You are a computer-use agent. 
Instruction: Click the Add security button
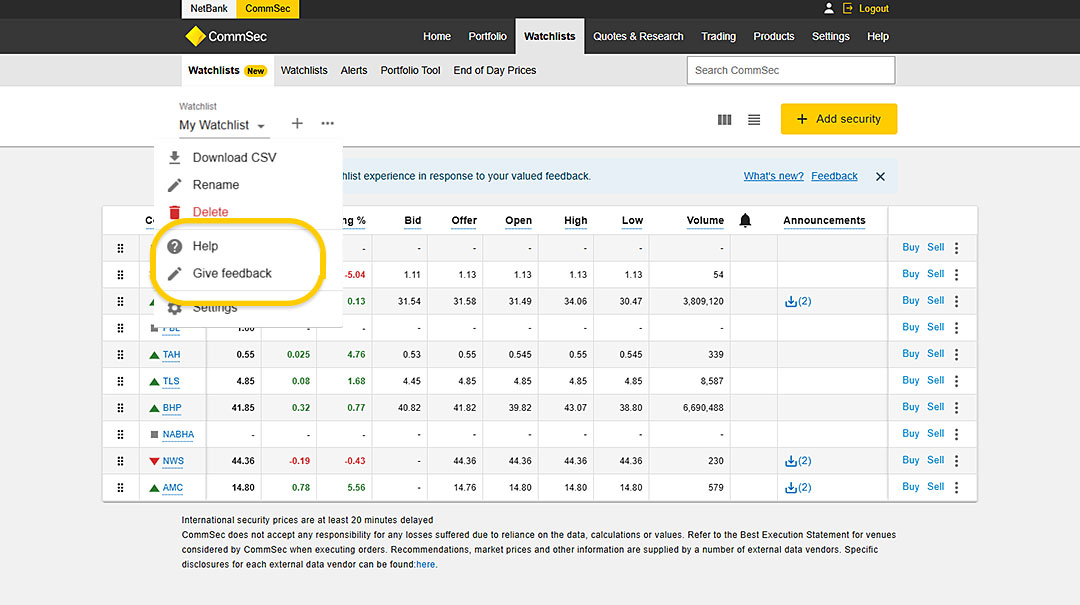coord(839,119)
